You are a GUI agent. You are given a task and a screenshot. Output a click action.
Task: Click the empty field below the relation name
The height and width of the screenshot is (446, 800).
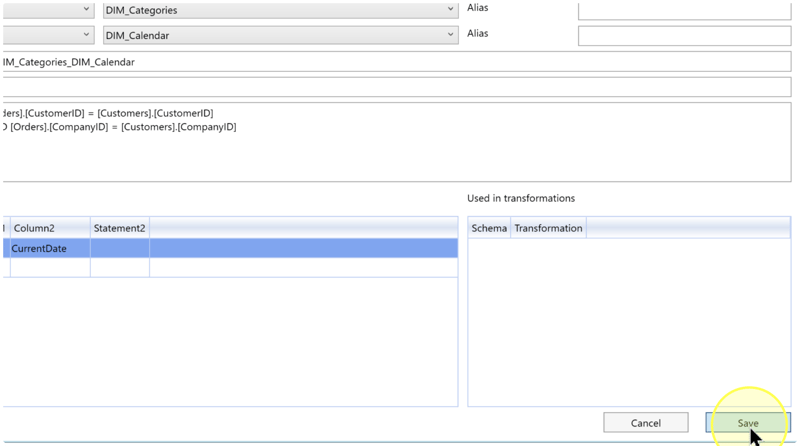(396, 87)
